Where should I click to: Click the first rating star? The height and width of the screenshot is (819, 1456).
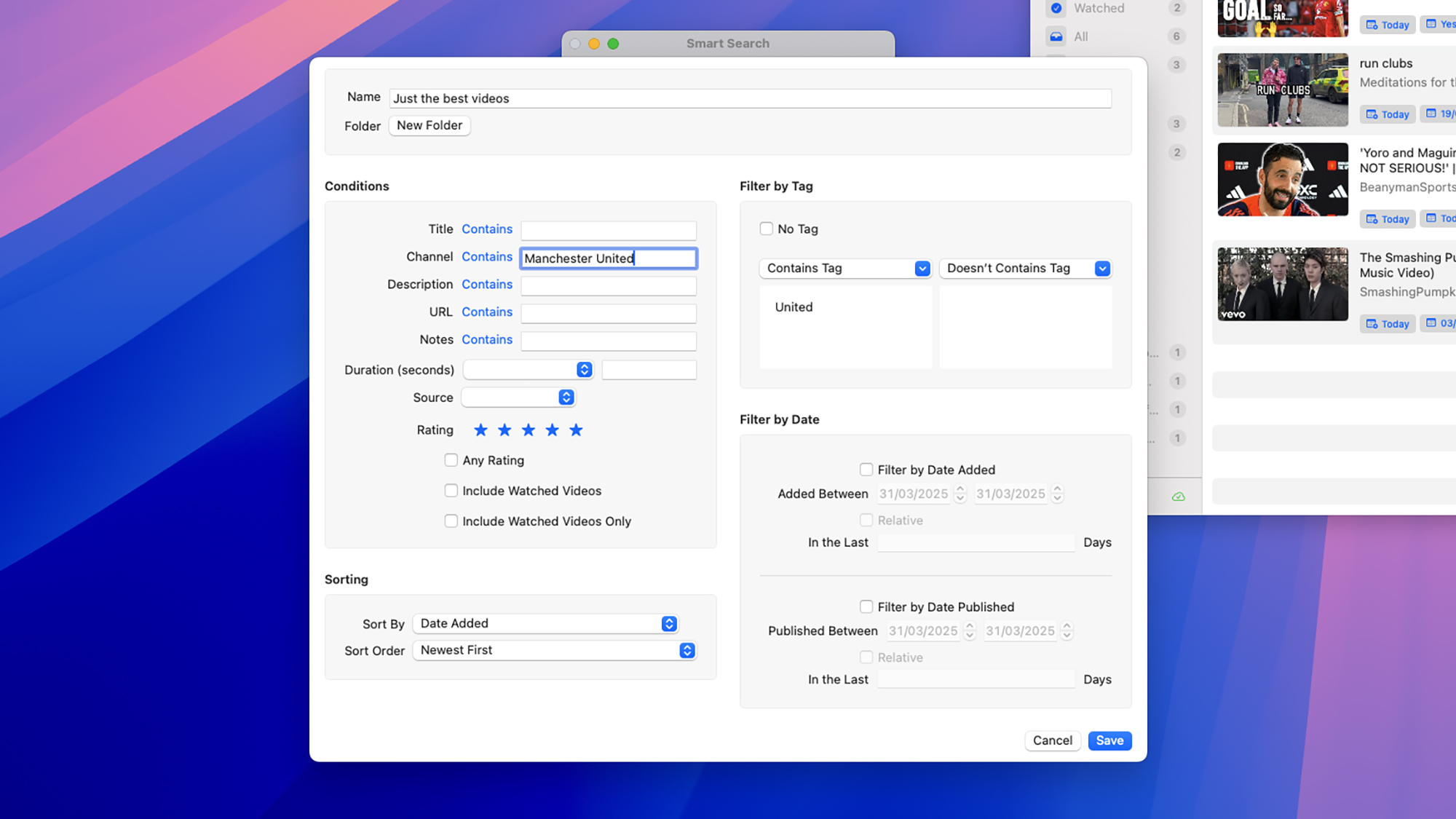480,430
